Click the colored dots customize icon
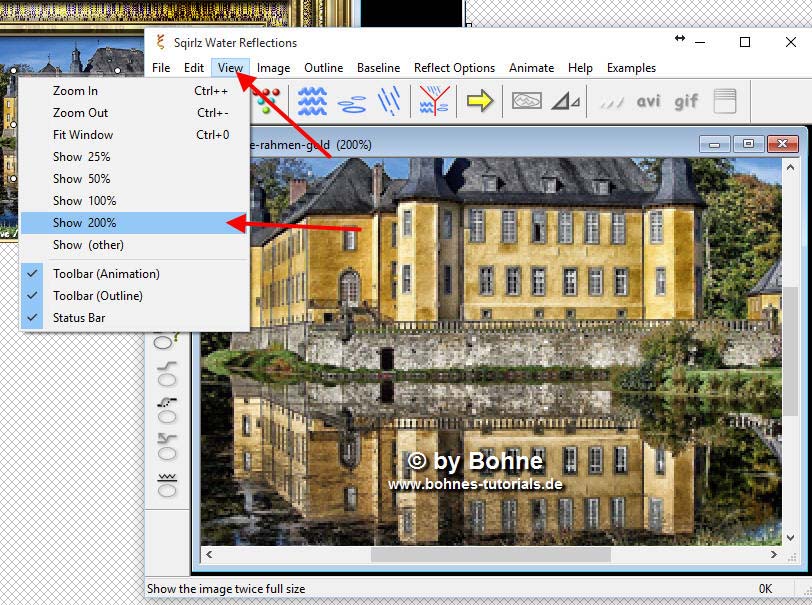This screenshot has height=605, width=812. point(266,101)
